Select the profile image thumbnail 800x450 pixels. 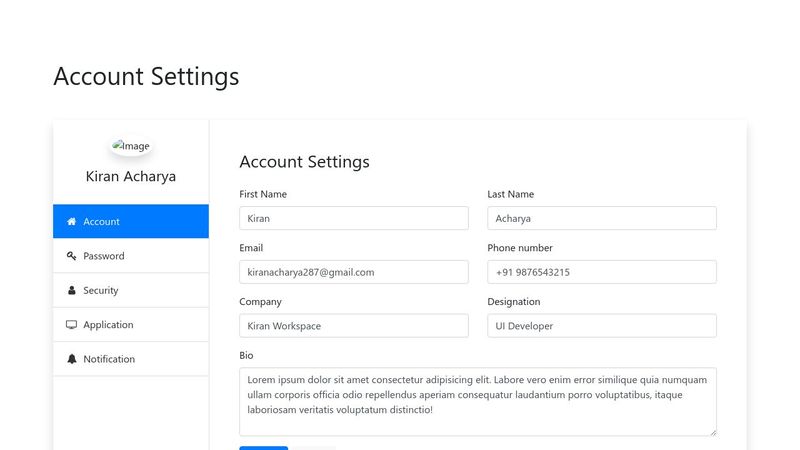click(x=131, y=146)
